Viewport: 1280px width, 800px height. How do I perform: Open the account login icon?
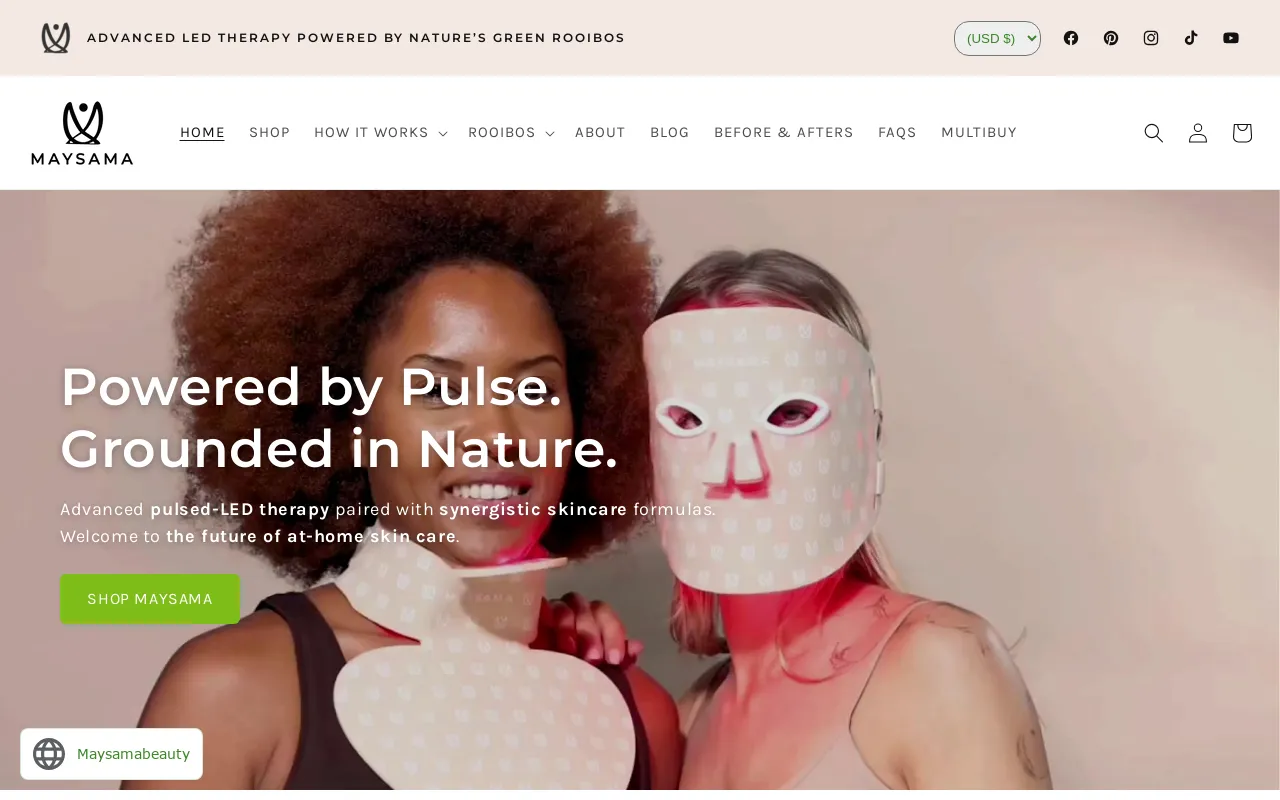coord(1198,133)
